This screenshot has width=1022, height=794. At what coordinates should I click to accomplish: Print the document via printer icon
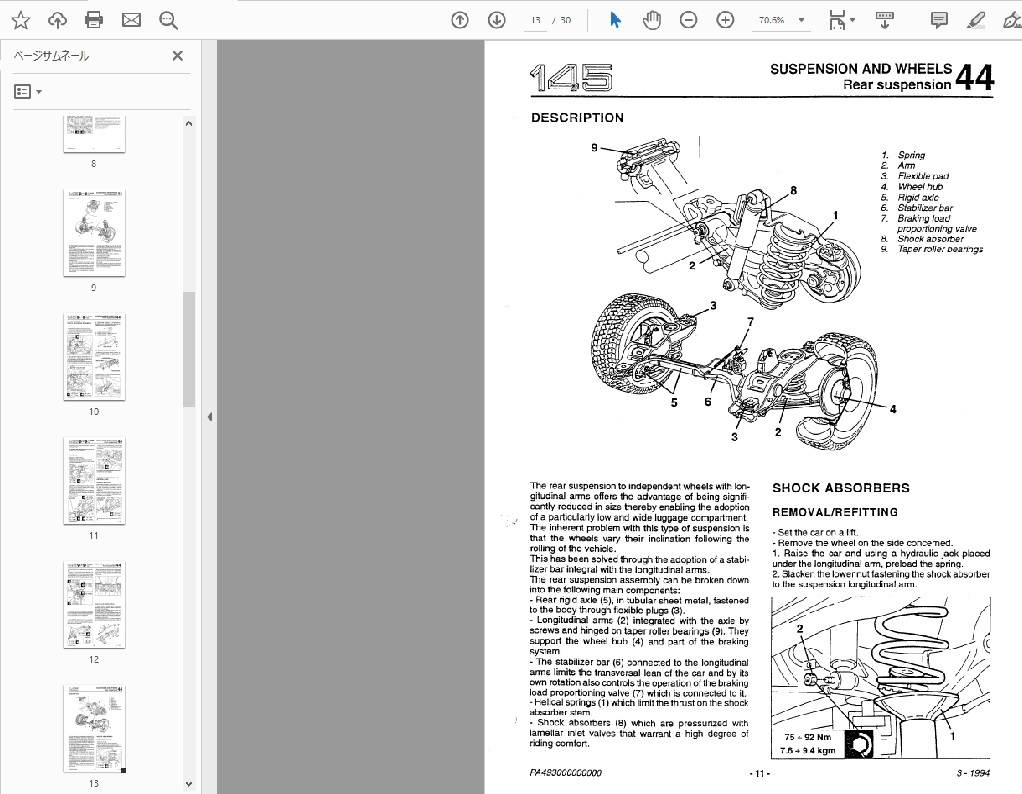[x=94, y=20]
